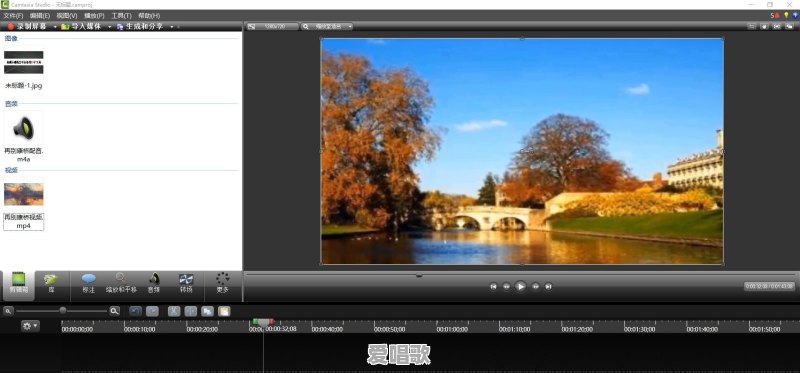Click the timeline playhead marker

click(x=263, y=322)
